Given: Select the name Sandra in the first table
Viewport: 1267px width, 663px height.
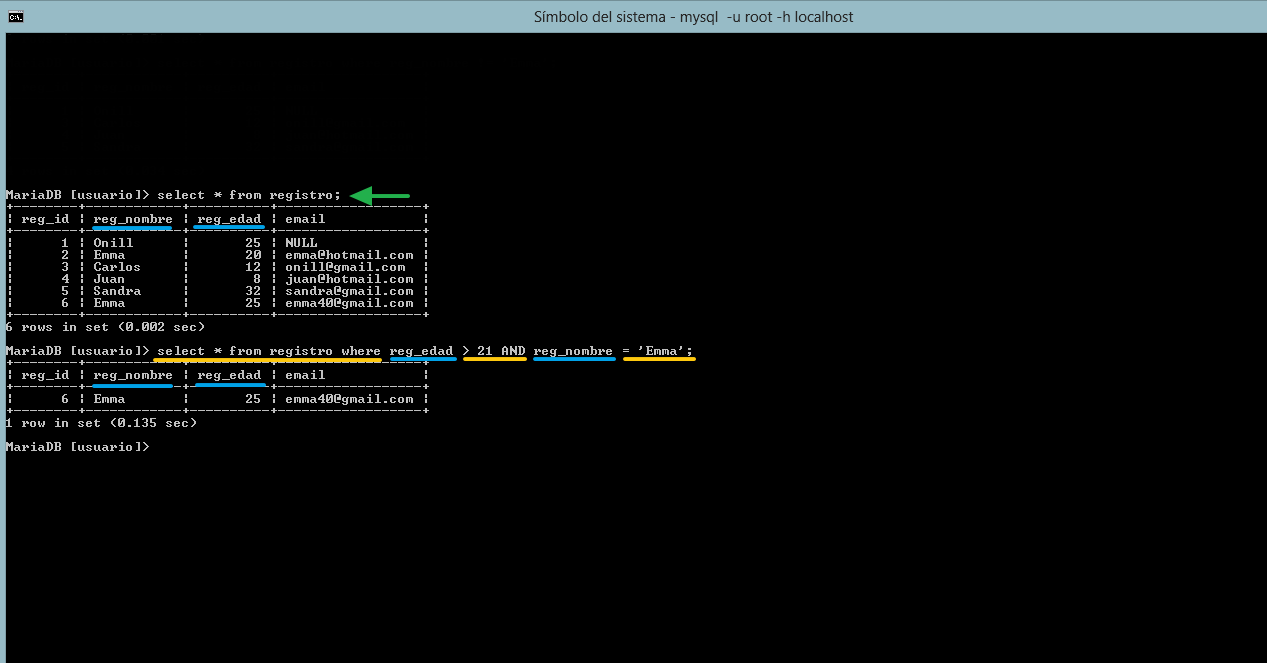Looking at the screenshot, I should click(x=117, y=291).
